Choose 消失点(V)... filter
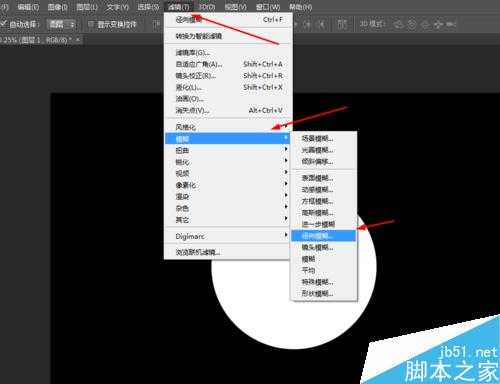 [227, 110]
